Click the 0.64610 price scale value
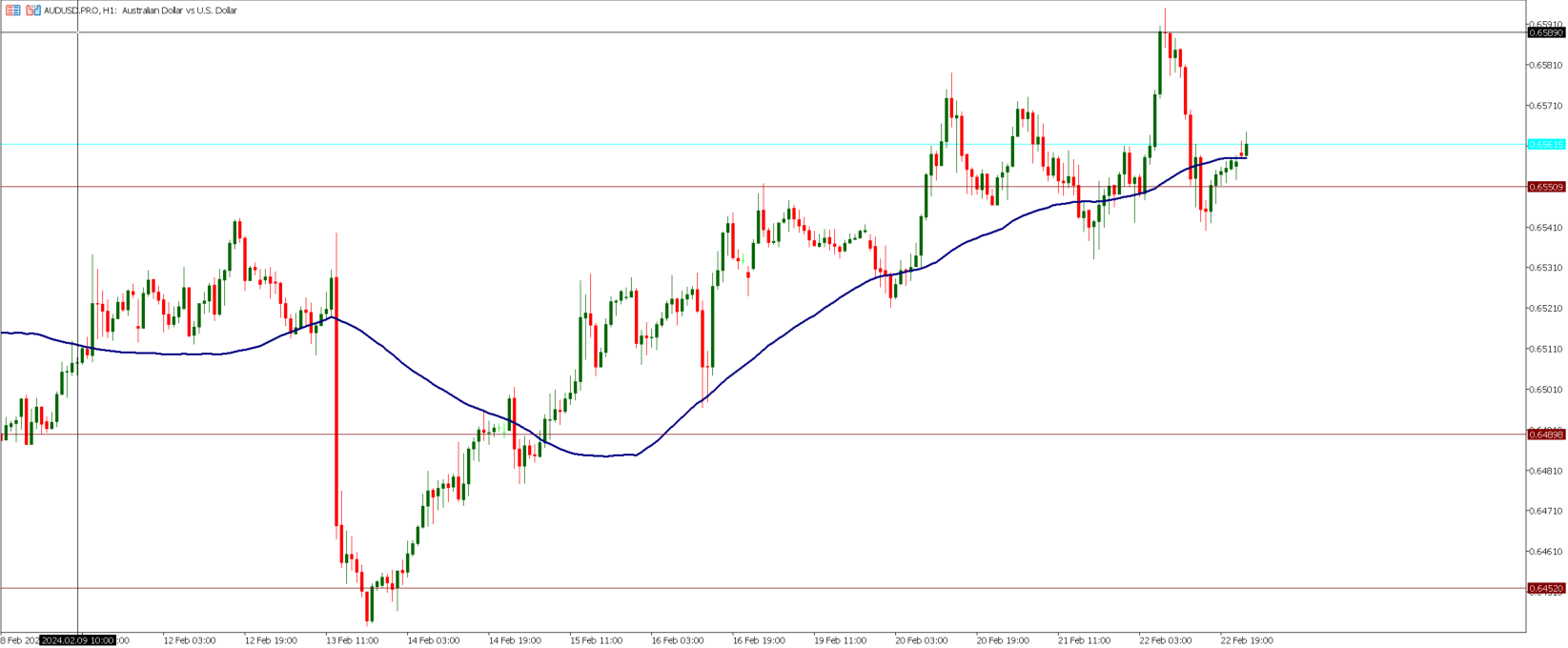The image size is (1568, 648). pos(1546,552)
